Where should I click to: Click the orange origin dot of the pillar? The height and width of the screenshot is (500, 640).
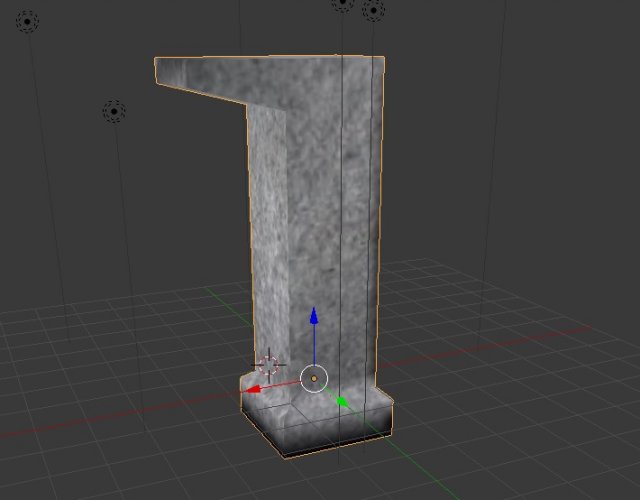point(314,380)
